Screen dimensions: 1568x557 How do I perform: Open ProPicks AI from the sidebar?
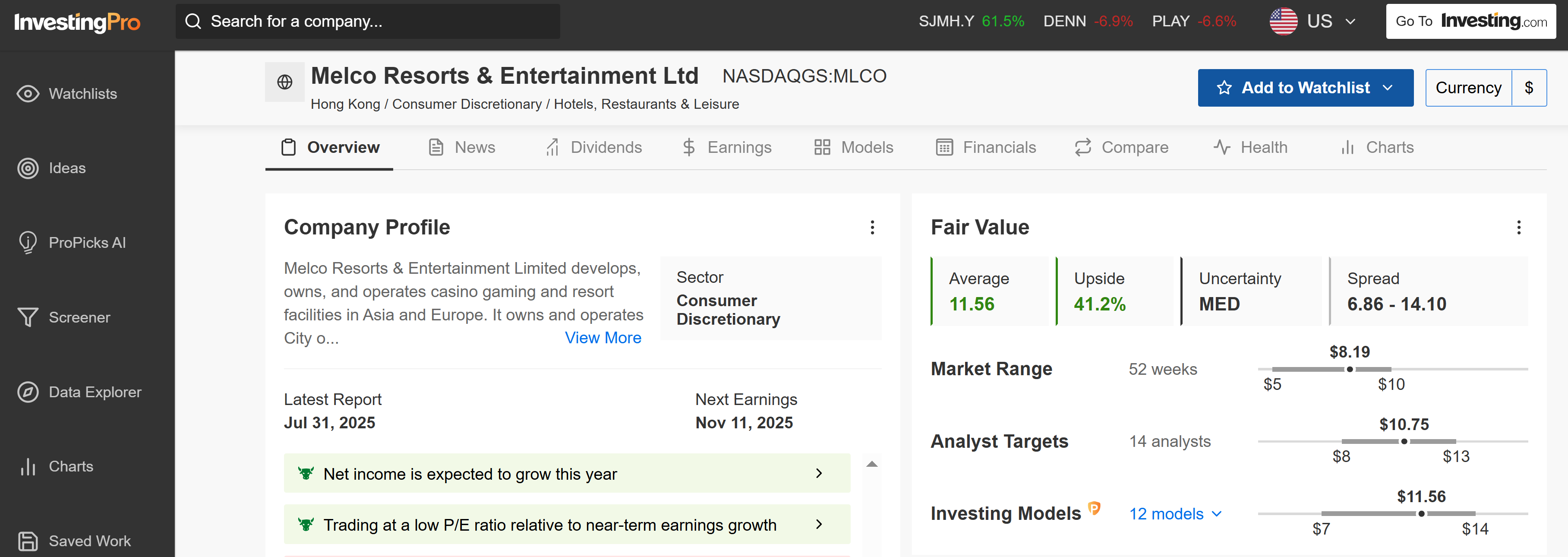click(x=28, y=242)
